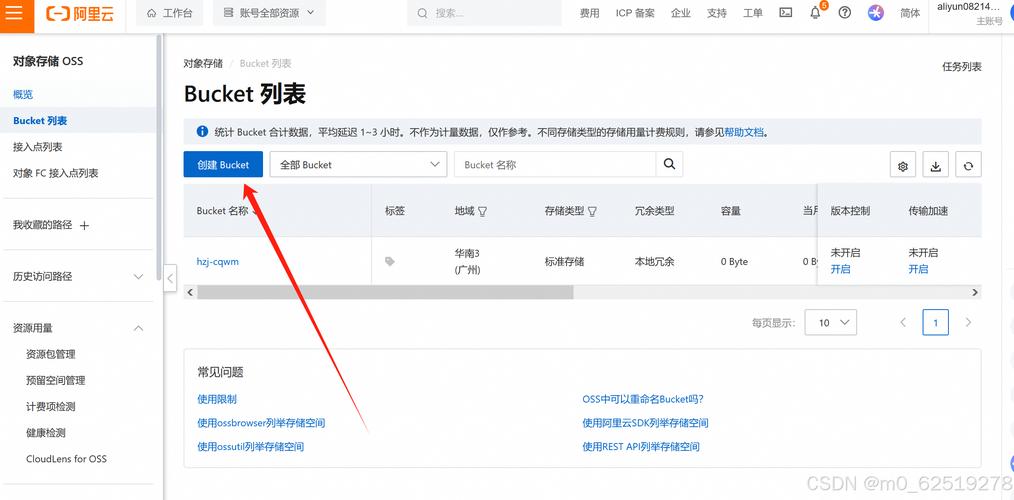1014x500 pixels.
Task: Refresh the Bucket list
Action: click(968, 166)
